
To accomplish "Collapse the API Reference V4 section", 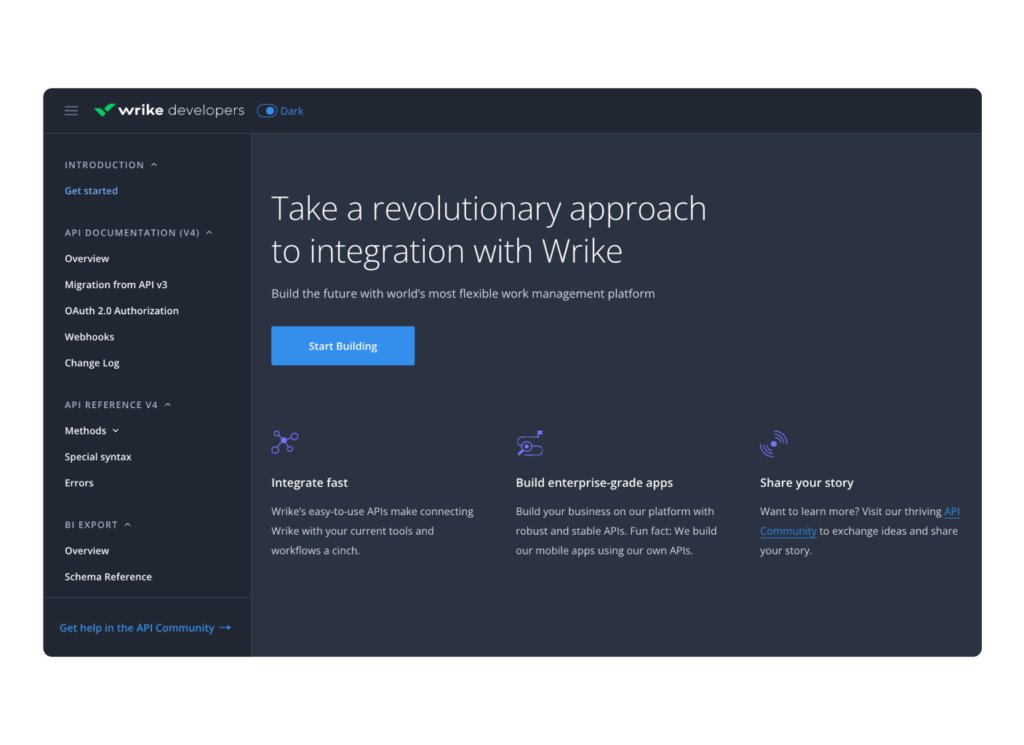I will point(168,405).
